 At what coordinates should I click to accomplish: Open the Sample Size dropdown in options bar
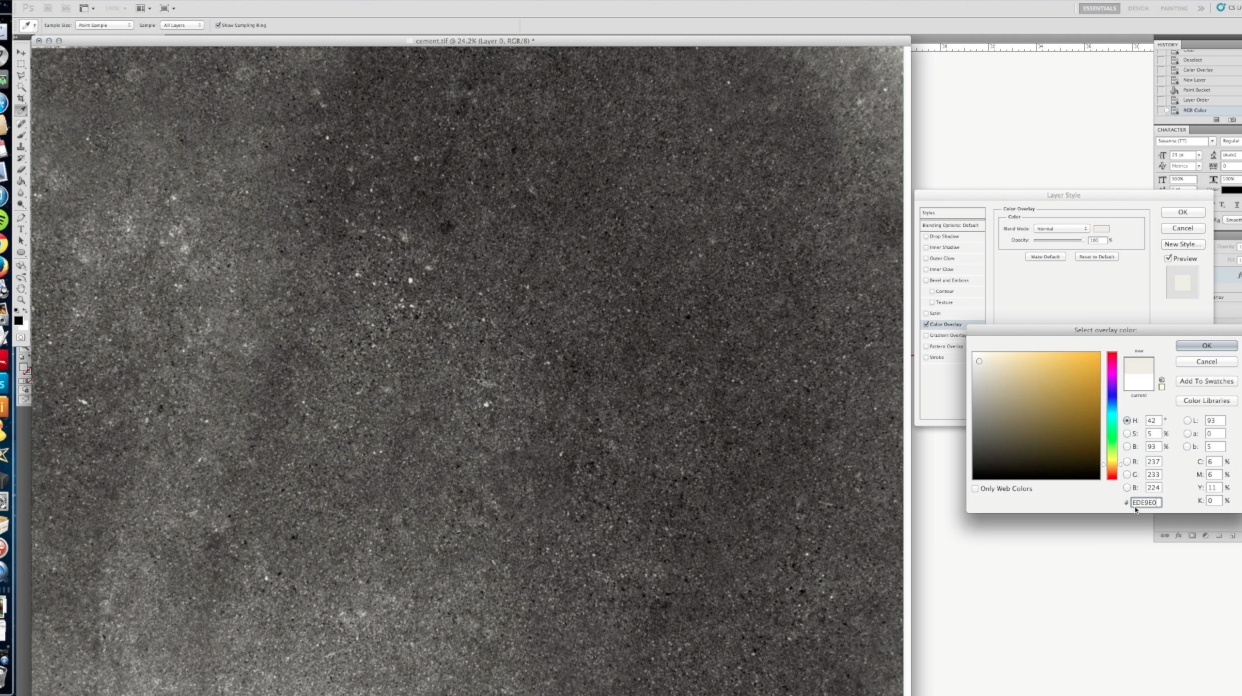click(104, 24)
